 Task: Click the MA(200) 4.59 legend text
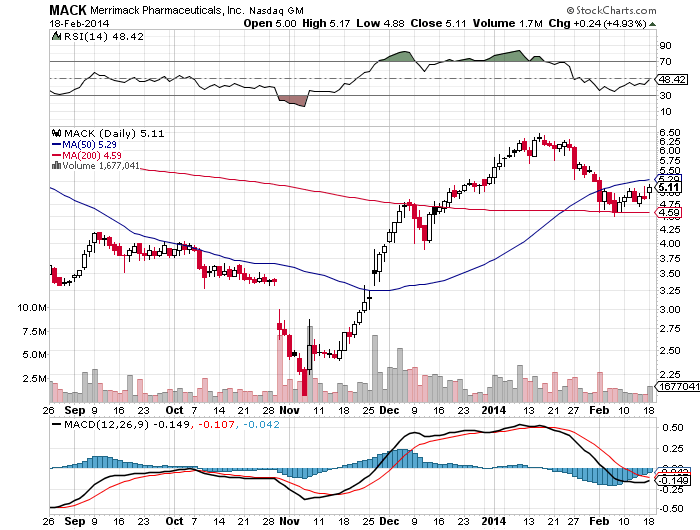tap(92, 155)
